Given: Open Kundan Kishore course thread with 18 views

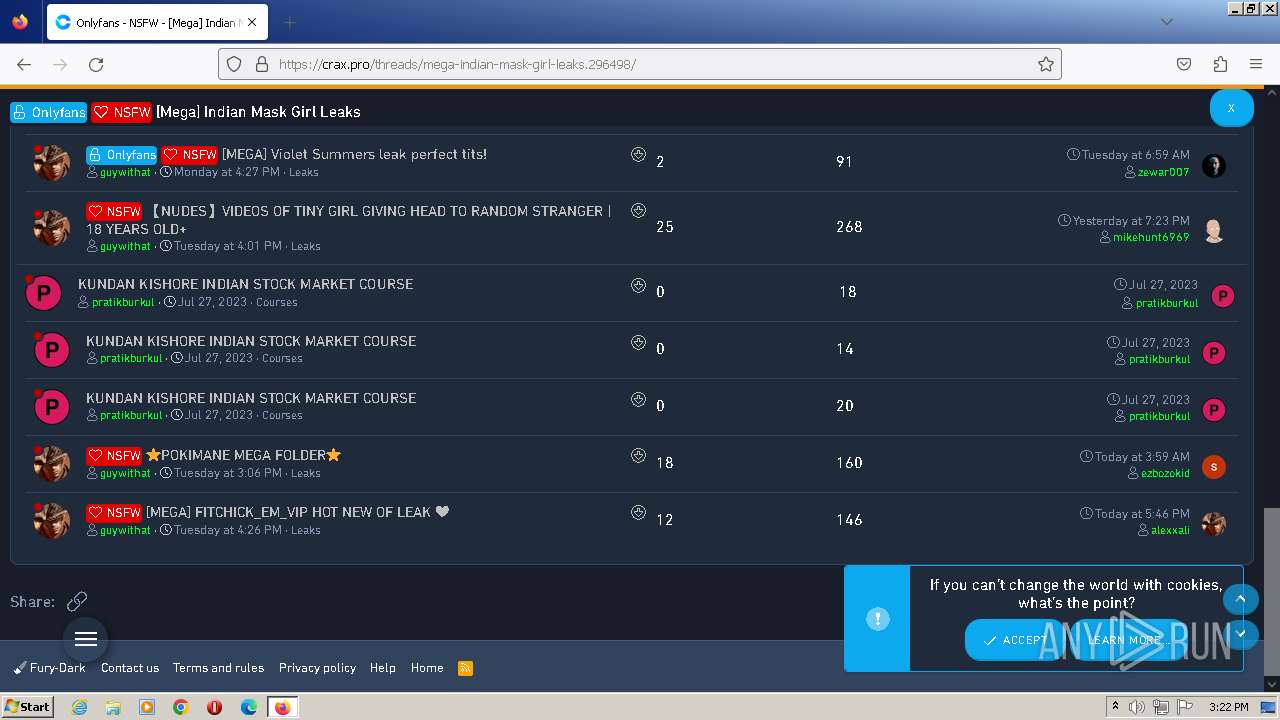Looking at the screenshot, I should 245,284.
